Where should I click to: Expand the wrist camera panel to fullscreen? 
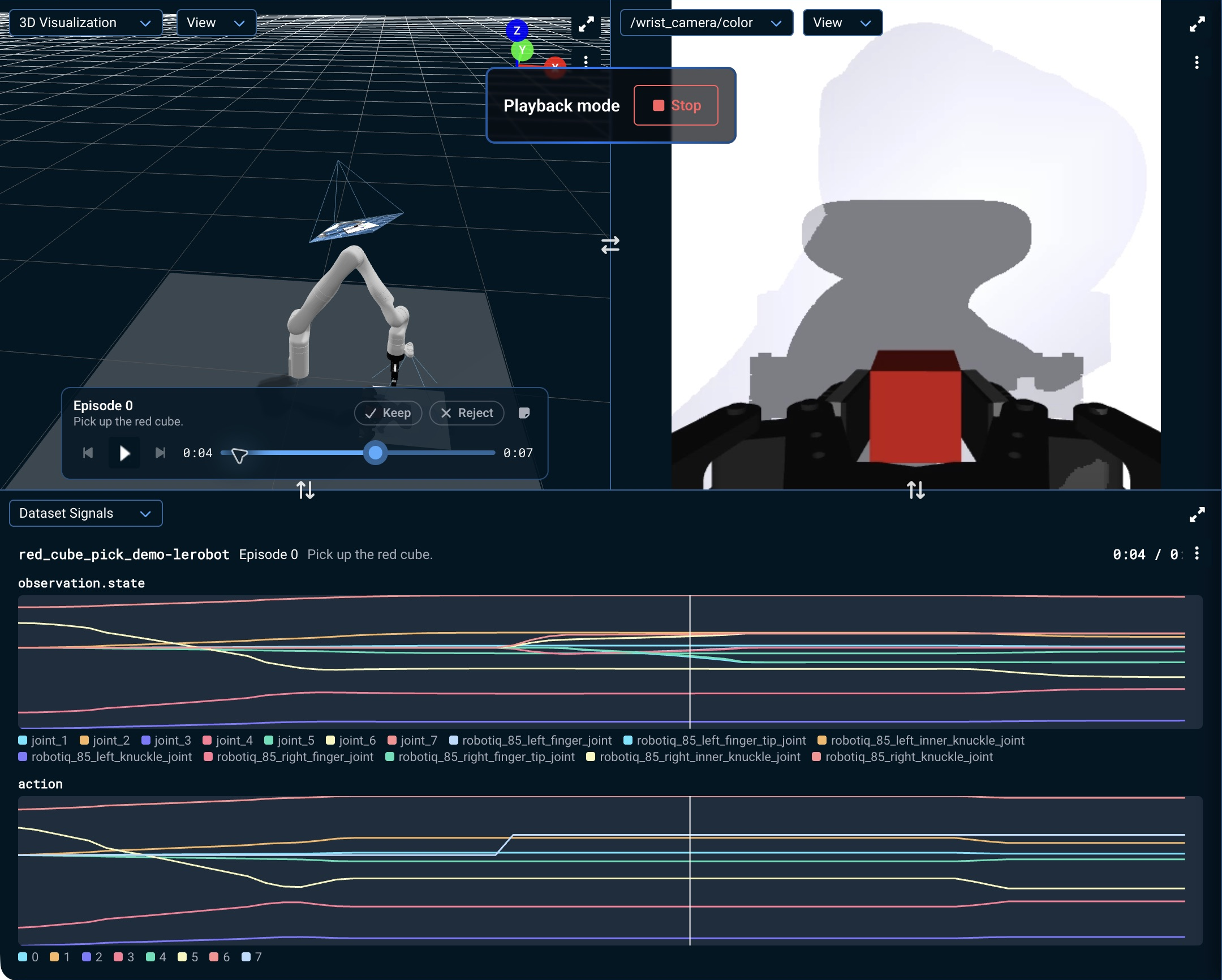[1197, 24]
